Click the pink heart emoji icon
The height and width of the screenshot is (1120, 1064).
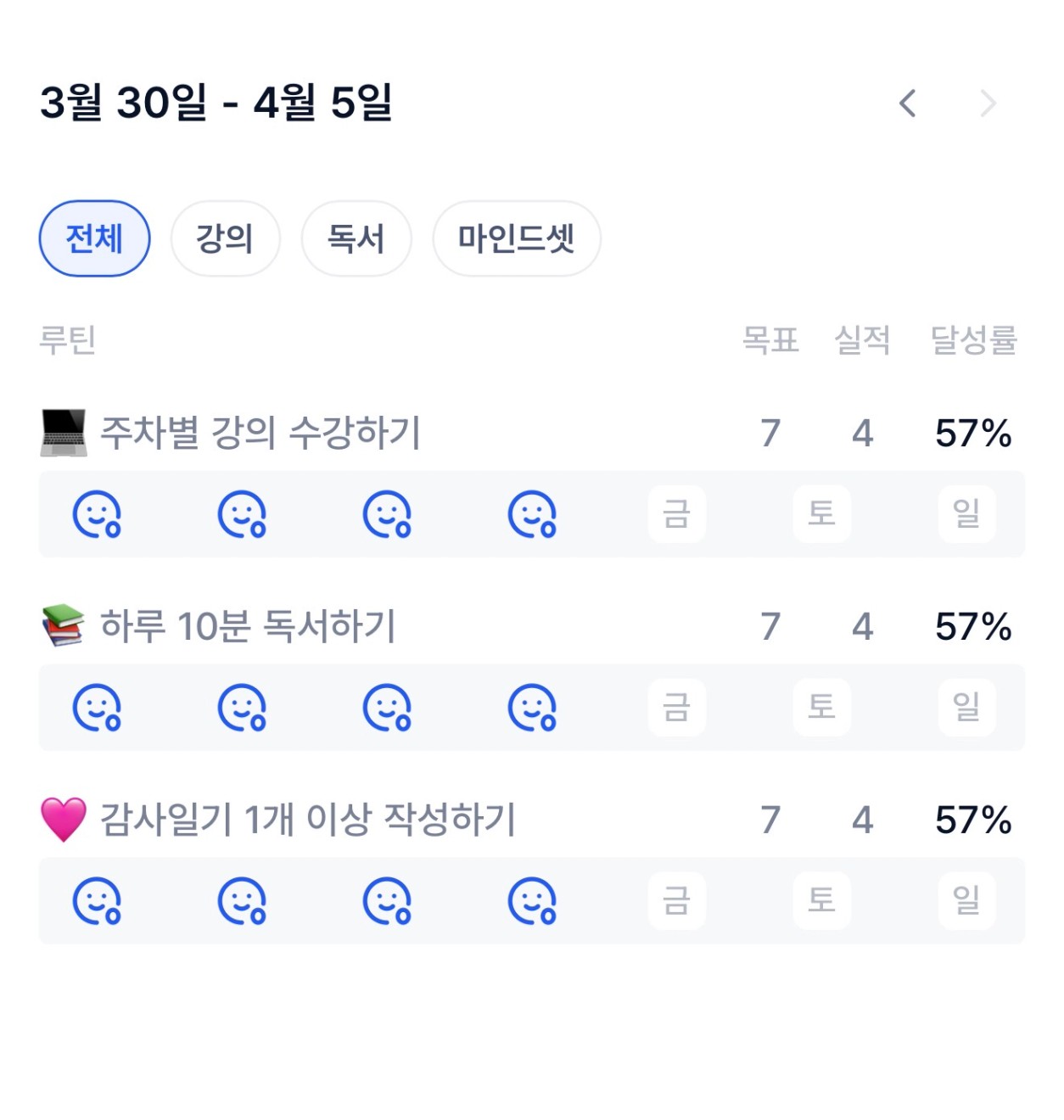[64, 820]
